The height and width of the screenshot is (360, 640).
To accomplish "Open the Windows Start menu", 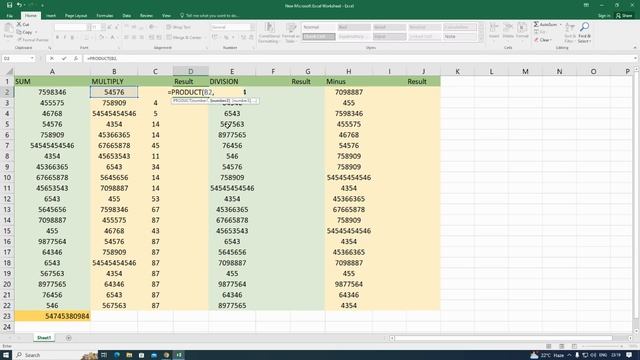I will pos(6,355).
